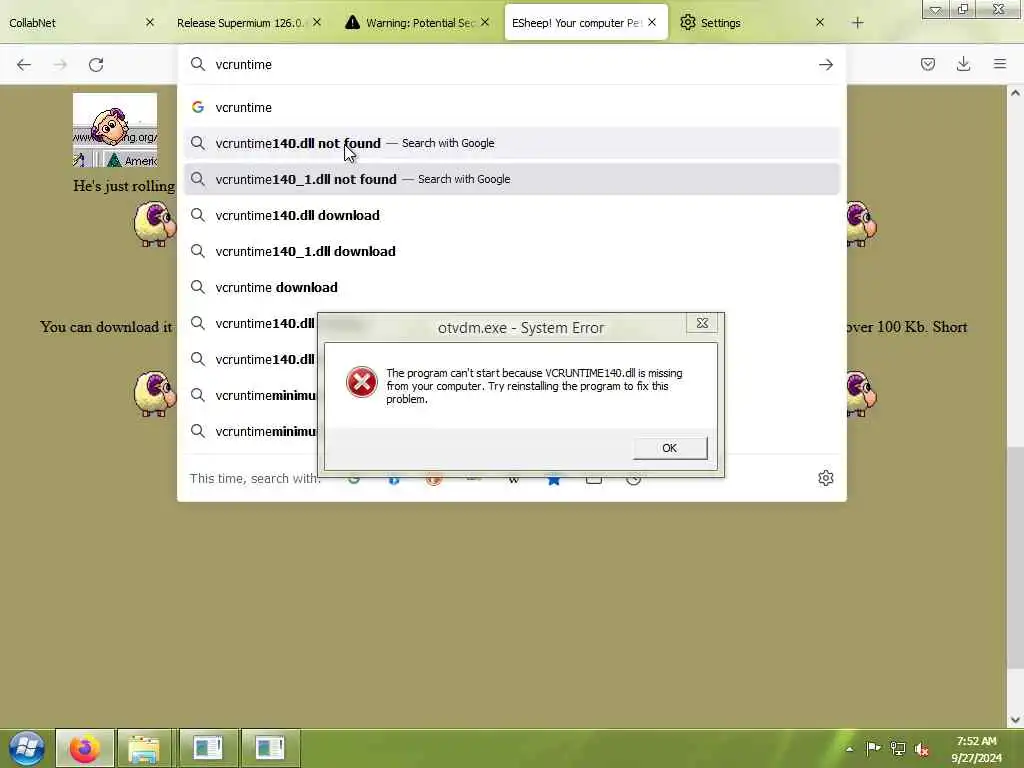Select the vcruntime download suggestion

511,287
